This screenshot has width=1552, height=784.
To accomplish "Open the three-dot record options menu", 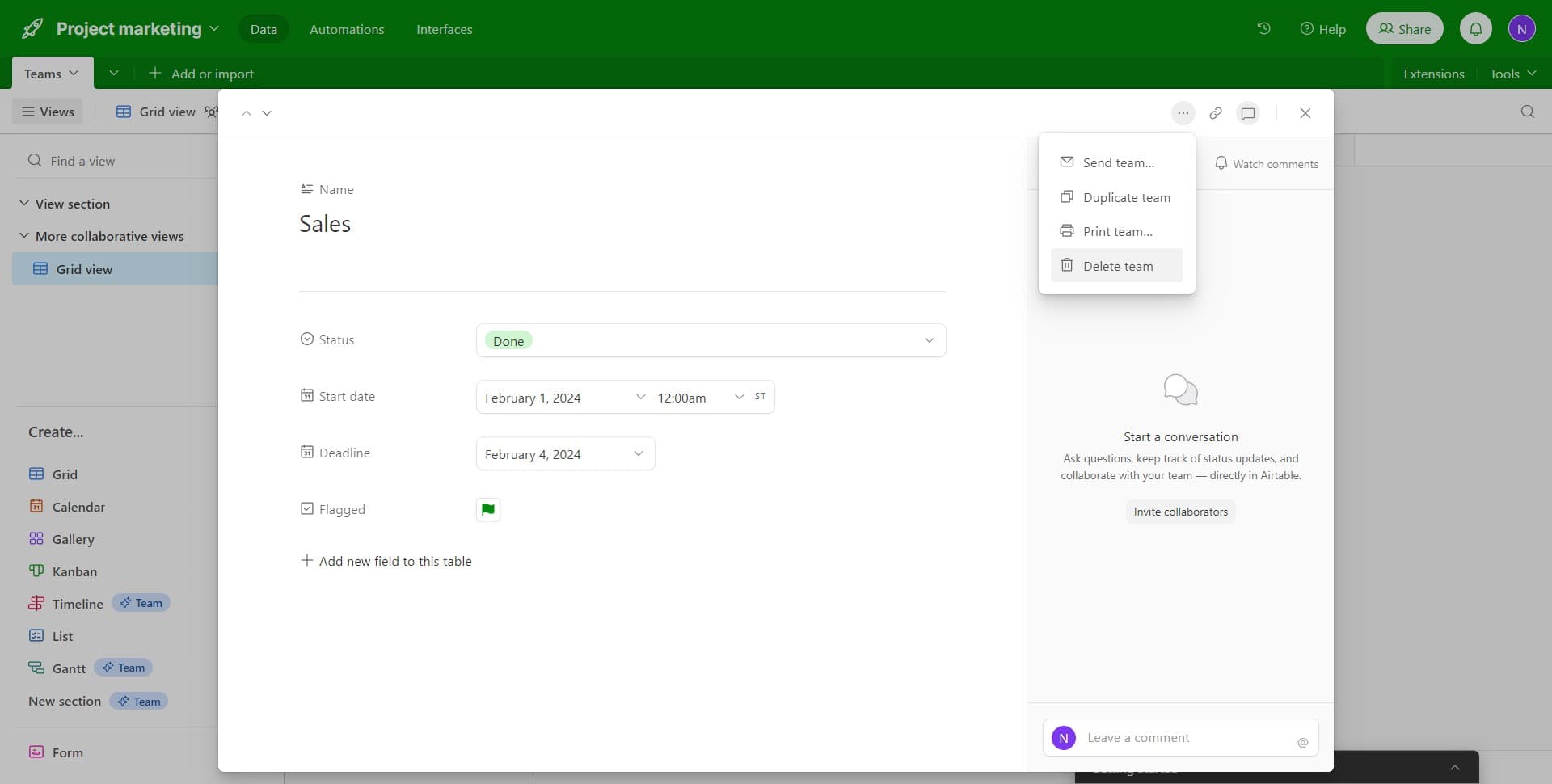I will pyautogui.click(x=1183, y=113).
